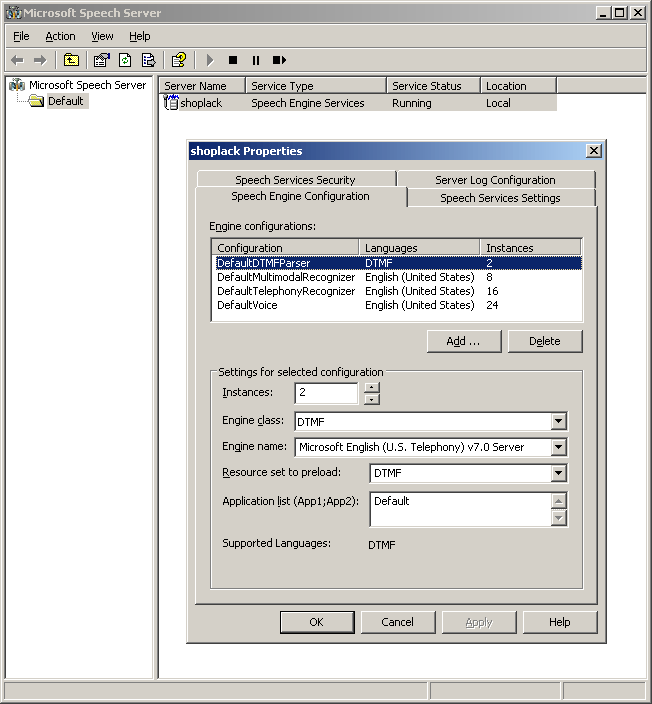
Task: Close the shoplack Properties dialog
Action: [x=594, y=151]
